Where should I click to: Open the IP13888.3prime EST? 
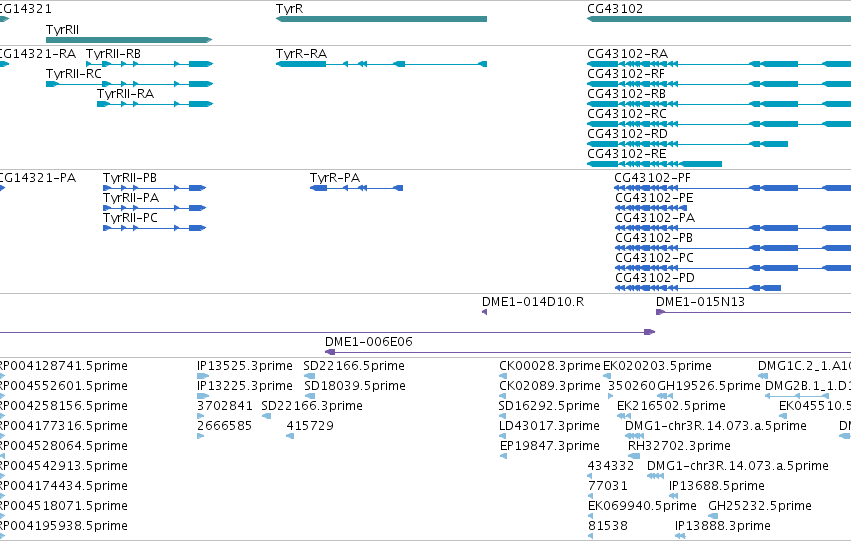tap(681, 536)
